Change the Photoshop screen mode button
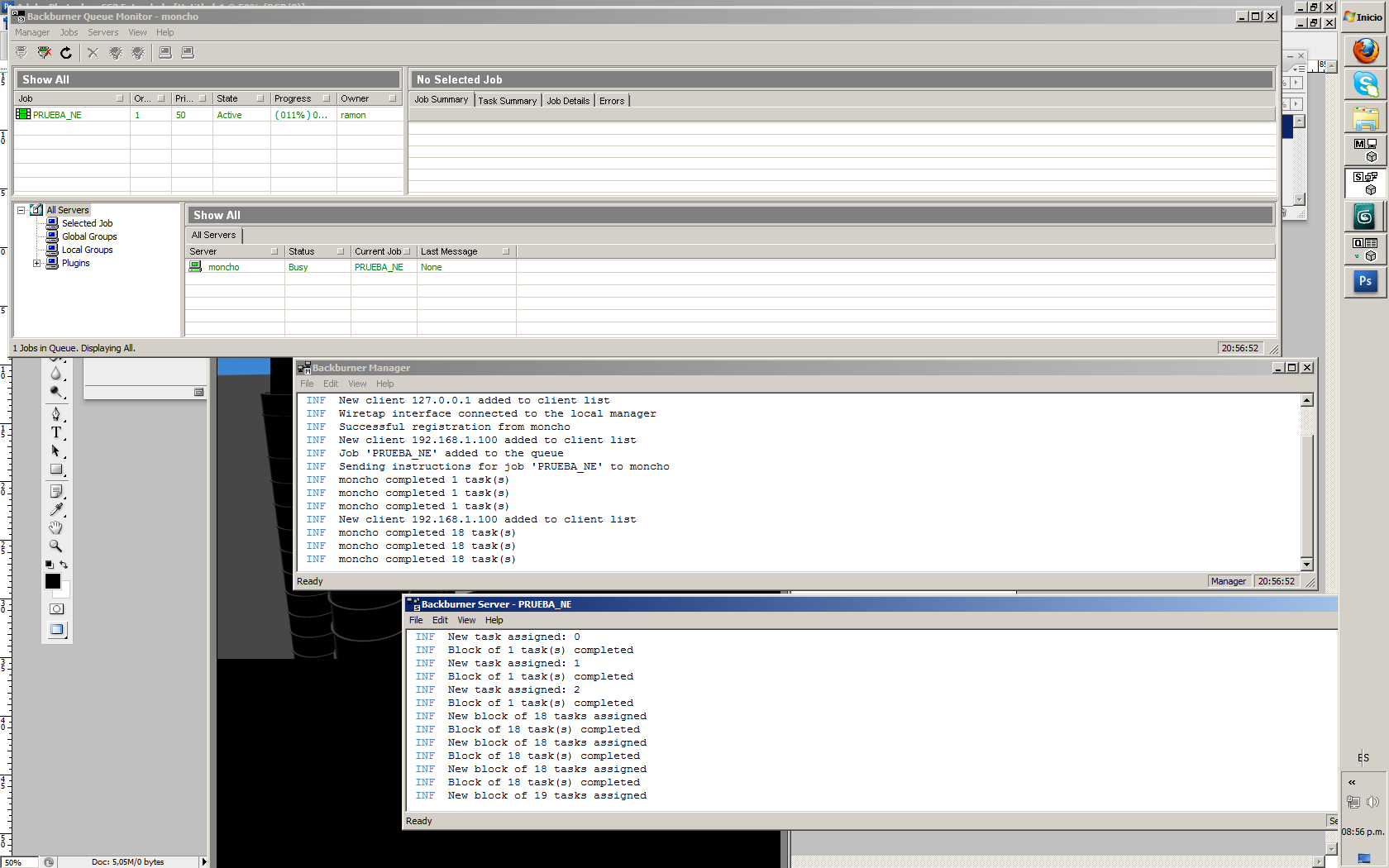 coord(56,630)
